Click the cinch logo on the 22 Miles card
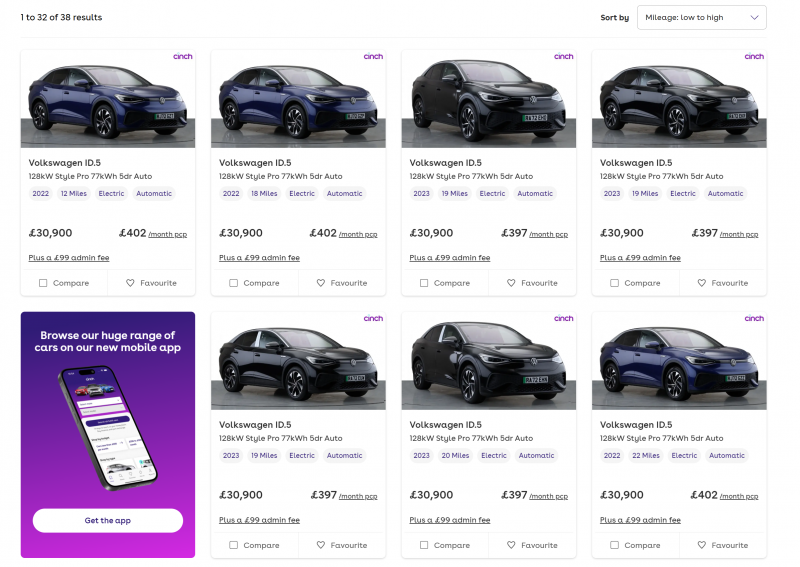This screenshot has width=800, height=567. [x=754, y=319]
